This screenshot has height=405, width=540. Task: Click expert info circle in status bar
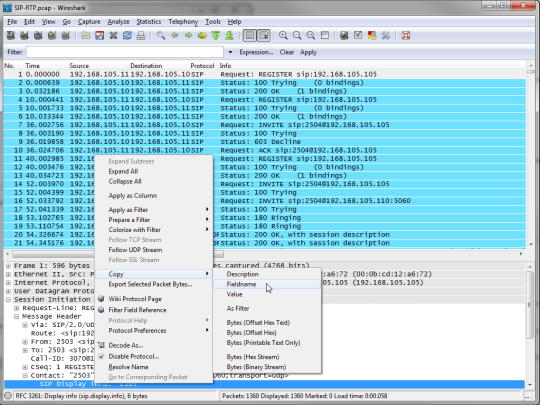tap(8, 396)
